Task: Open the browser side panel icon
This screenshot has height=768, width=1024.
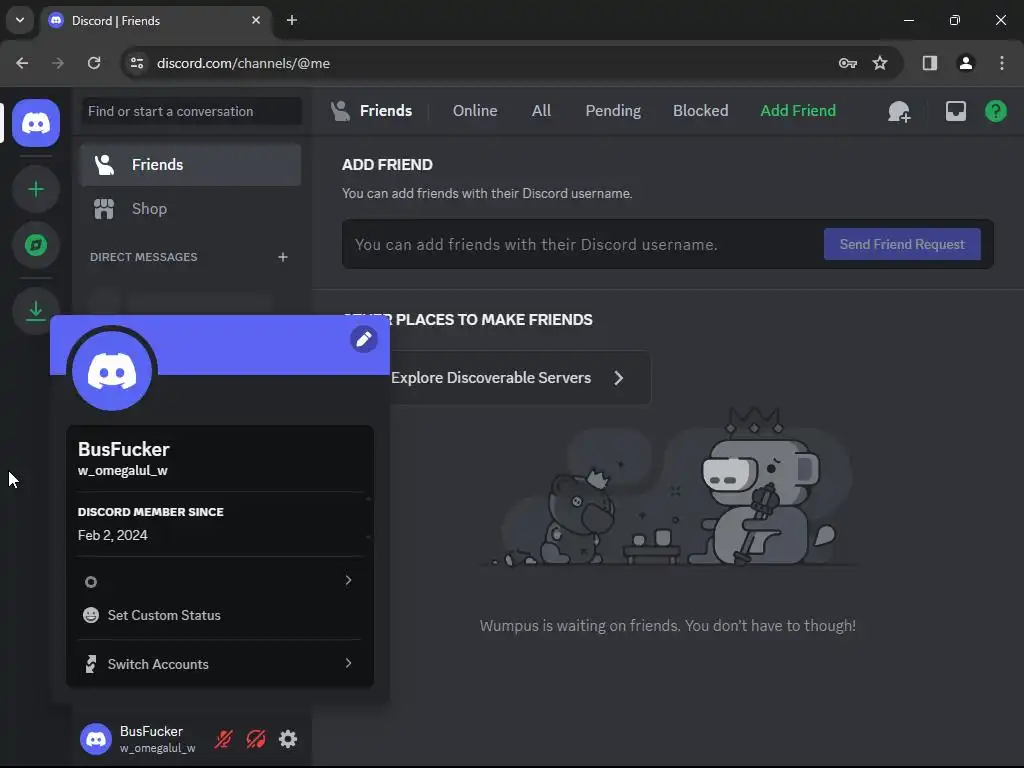Action: [x=929, y=63]
